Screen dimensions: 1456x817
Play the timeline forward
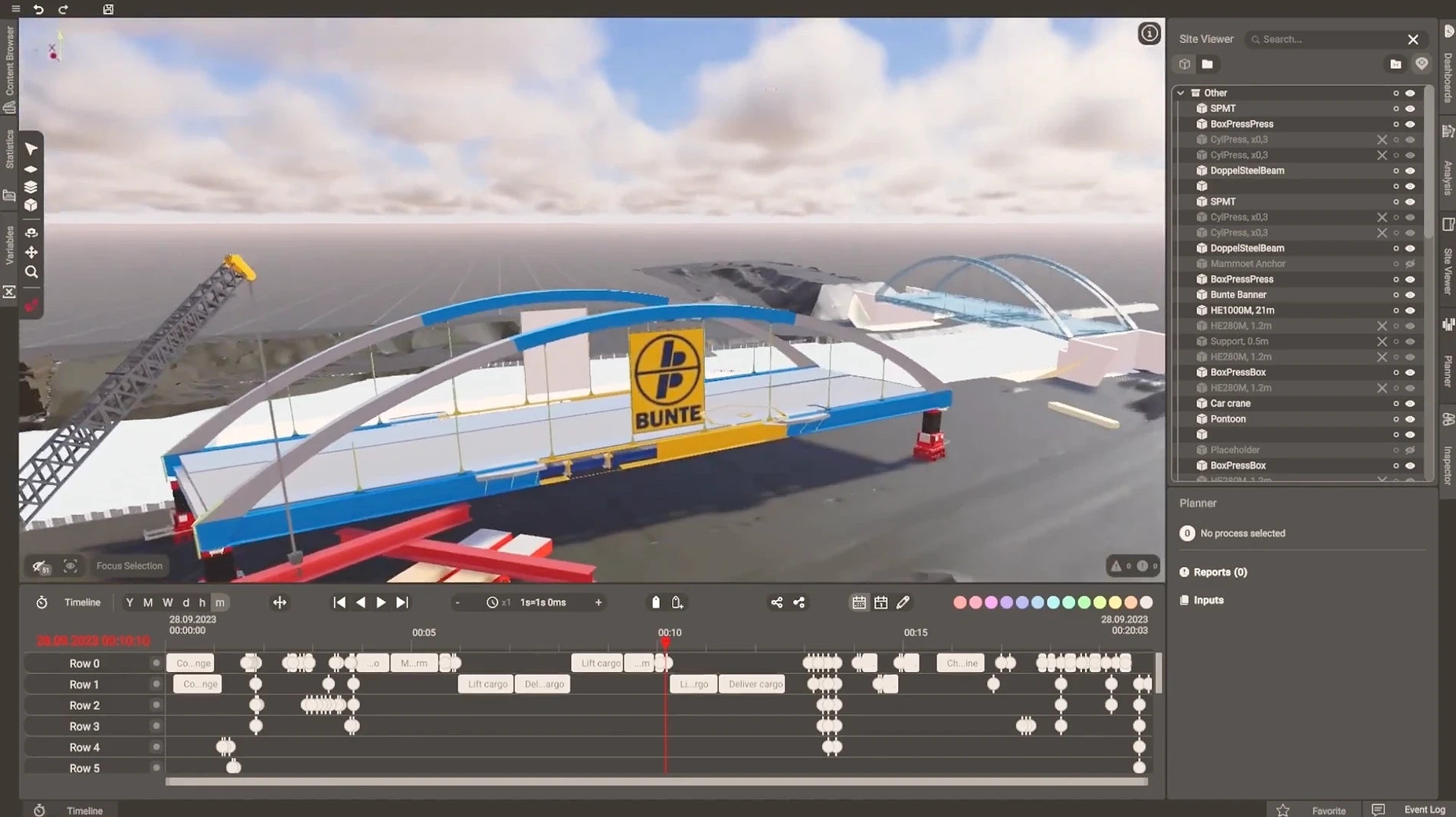coord(381,602)
